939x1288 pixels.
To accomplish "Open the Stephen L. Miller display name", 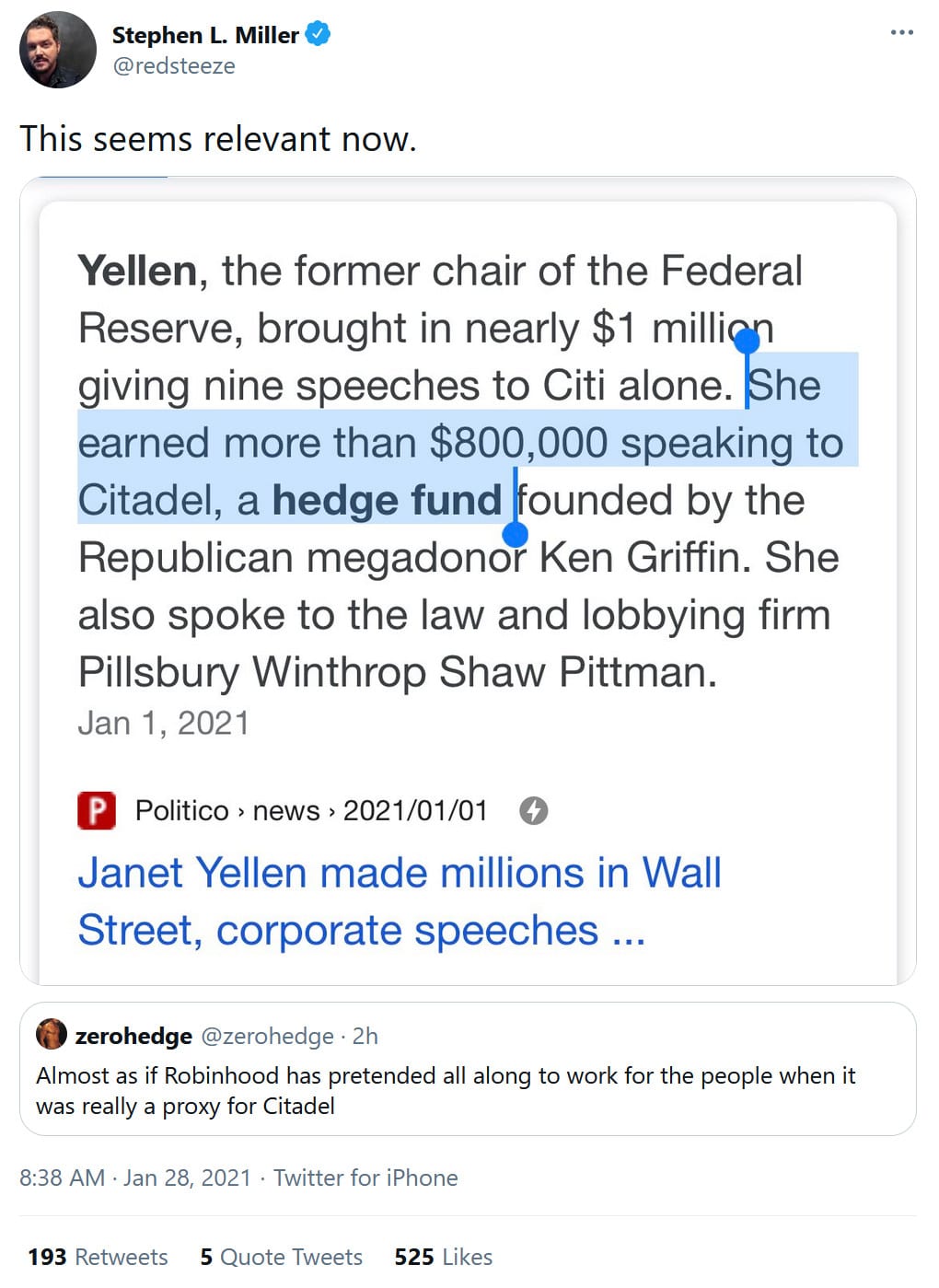I will [x=205, y=35].
